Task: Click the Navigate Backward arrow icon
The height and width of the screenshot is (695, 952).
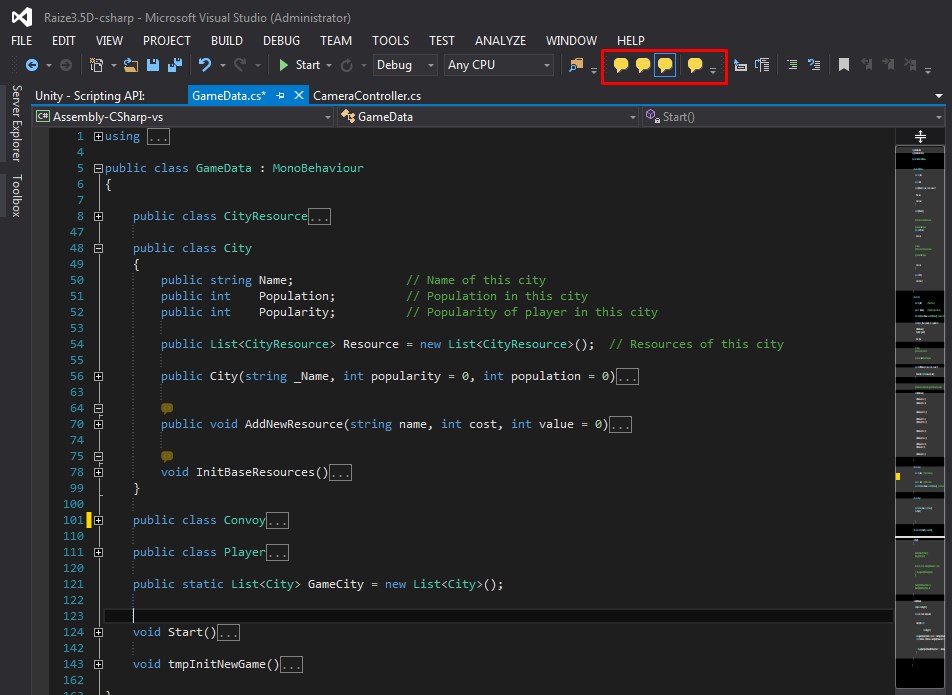Action: 32,65
